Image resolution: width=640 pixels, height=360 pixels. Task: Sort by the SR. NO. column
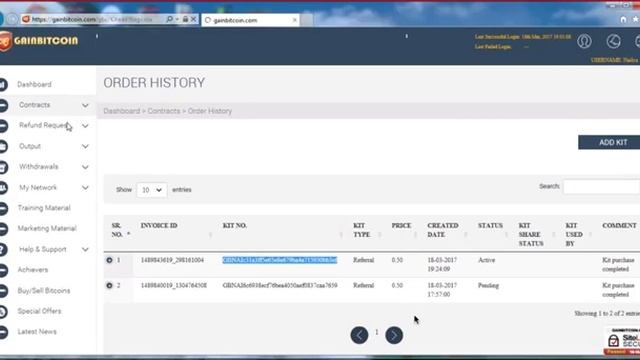(118, 230)
